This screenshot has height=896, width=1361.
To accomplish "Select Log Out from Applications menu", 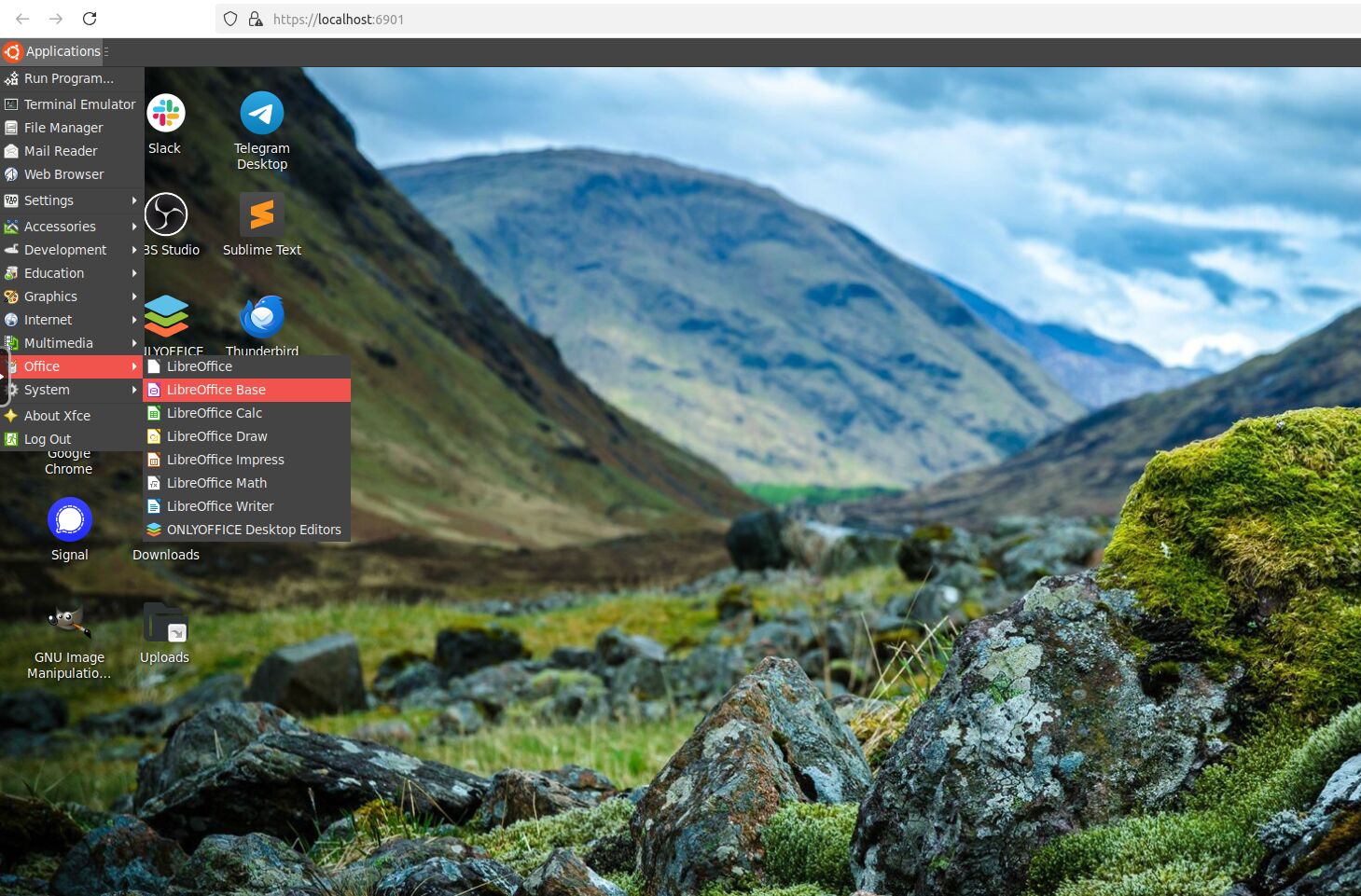I will tap(47, 439).
